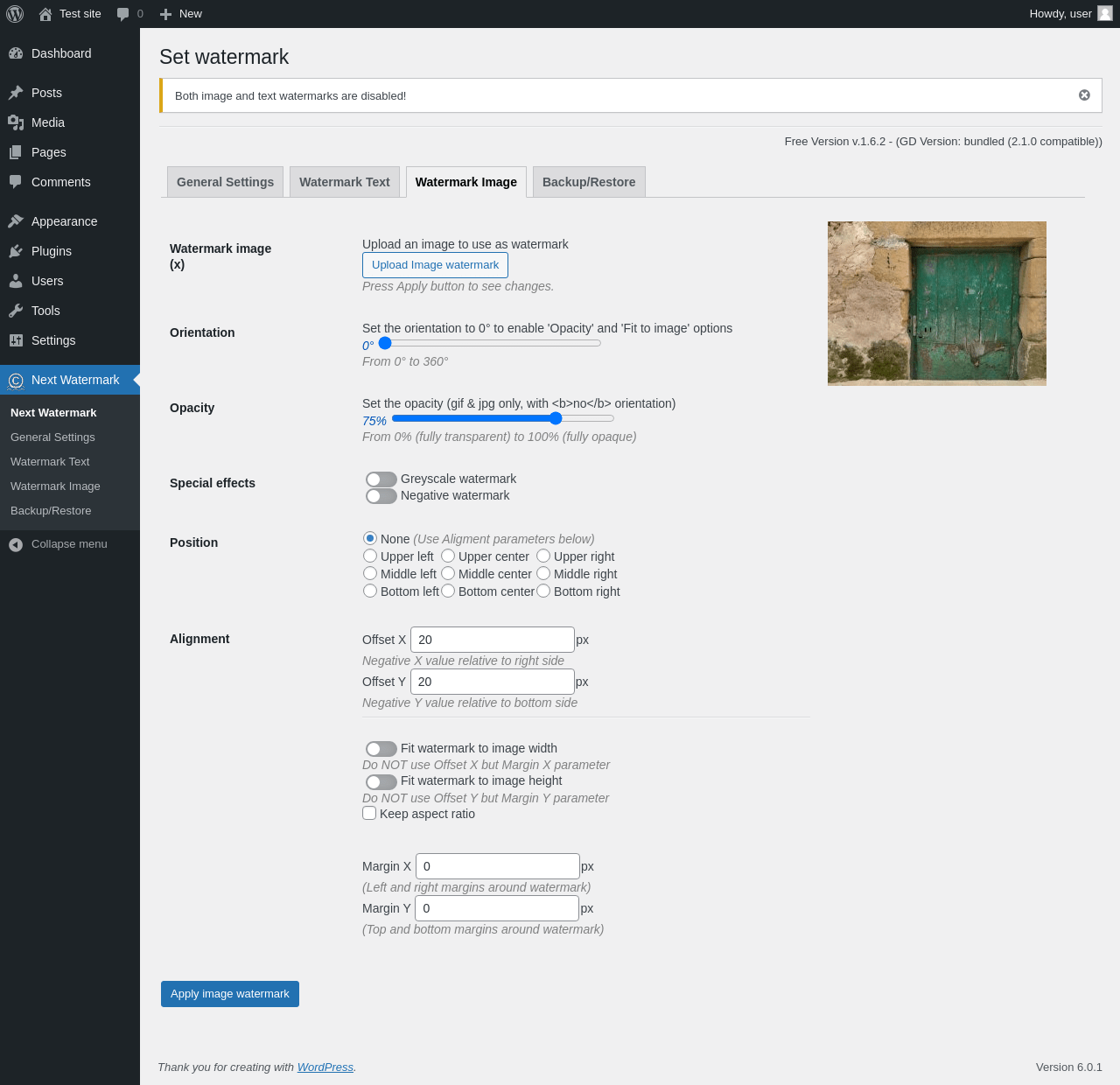Open the Watermark Image tab

(466, 182)
